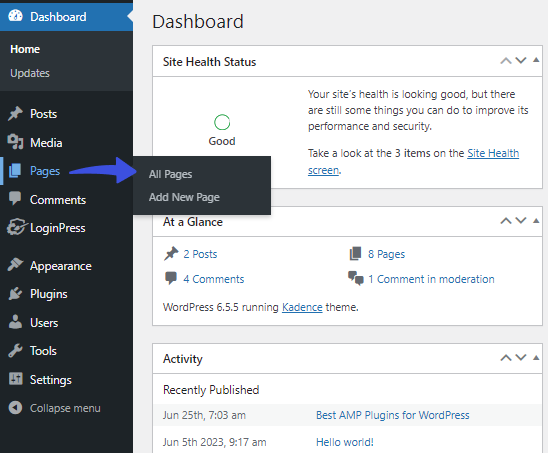Viewport: 548px width, 453px height.
Task: Open Pages menu label
Action: pos(45,171)
